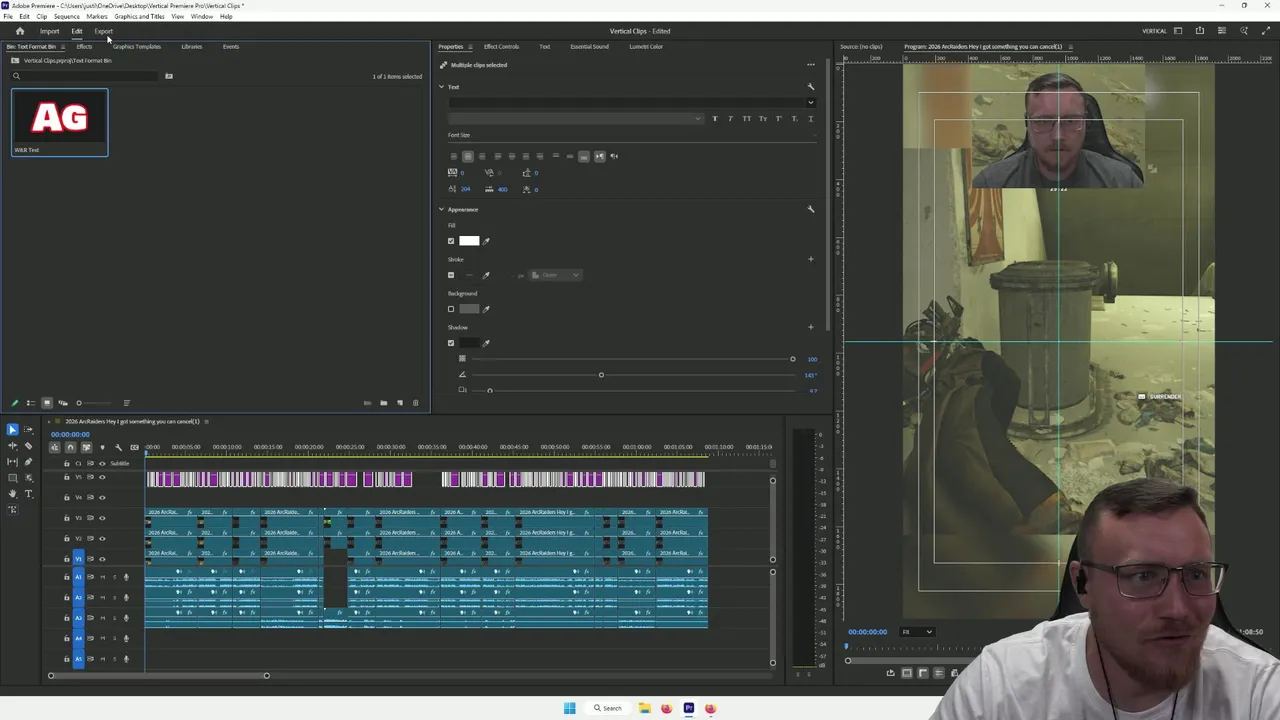1280x720 pixels.
Task: Open the font family dropdown
Action: point(811,102)
